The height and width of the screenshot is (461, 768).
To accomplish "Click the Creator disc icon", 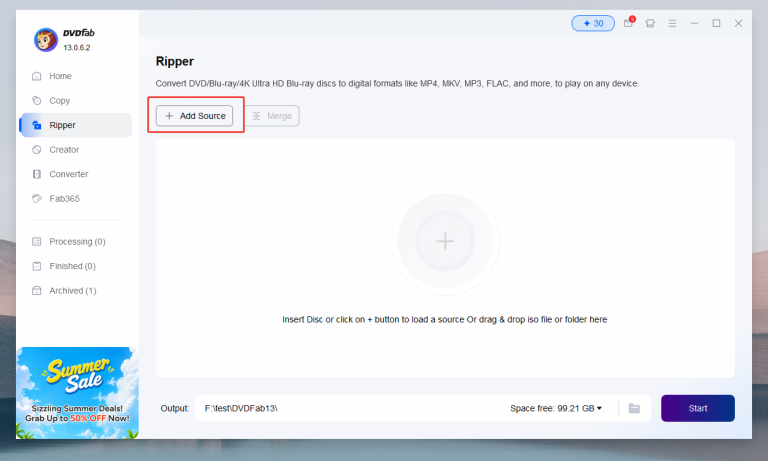I will [x=37, y=149].
